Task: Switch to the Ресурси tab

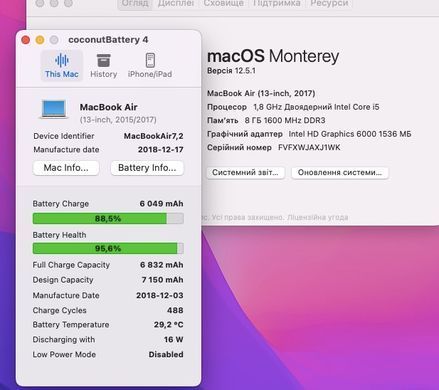Action: pyautogui.click(x=329, y=4)
